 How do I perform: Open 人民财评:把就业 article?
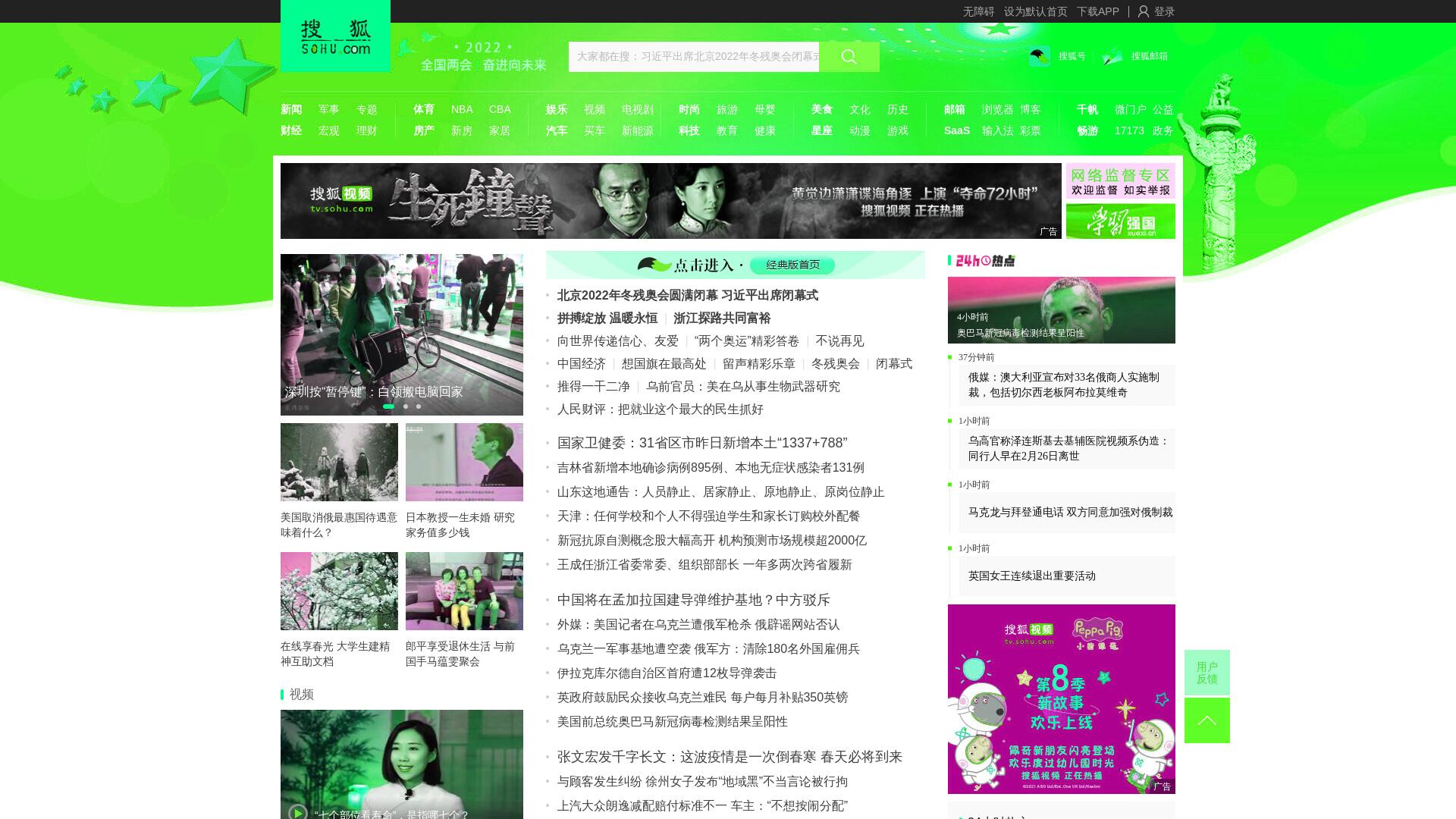click(x=661, y=409)
